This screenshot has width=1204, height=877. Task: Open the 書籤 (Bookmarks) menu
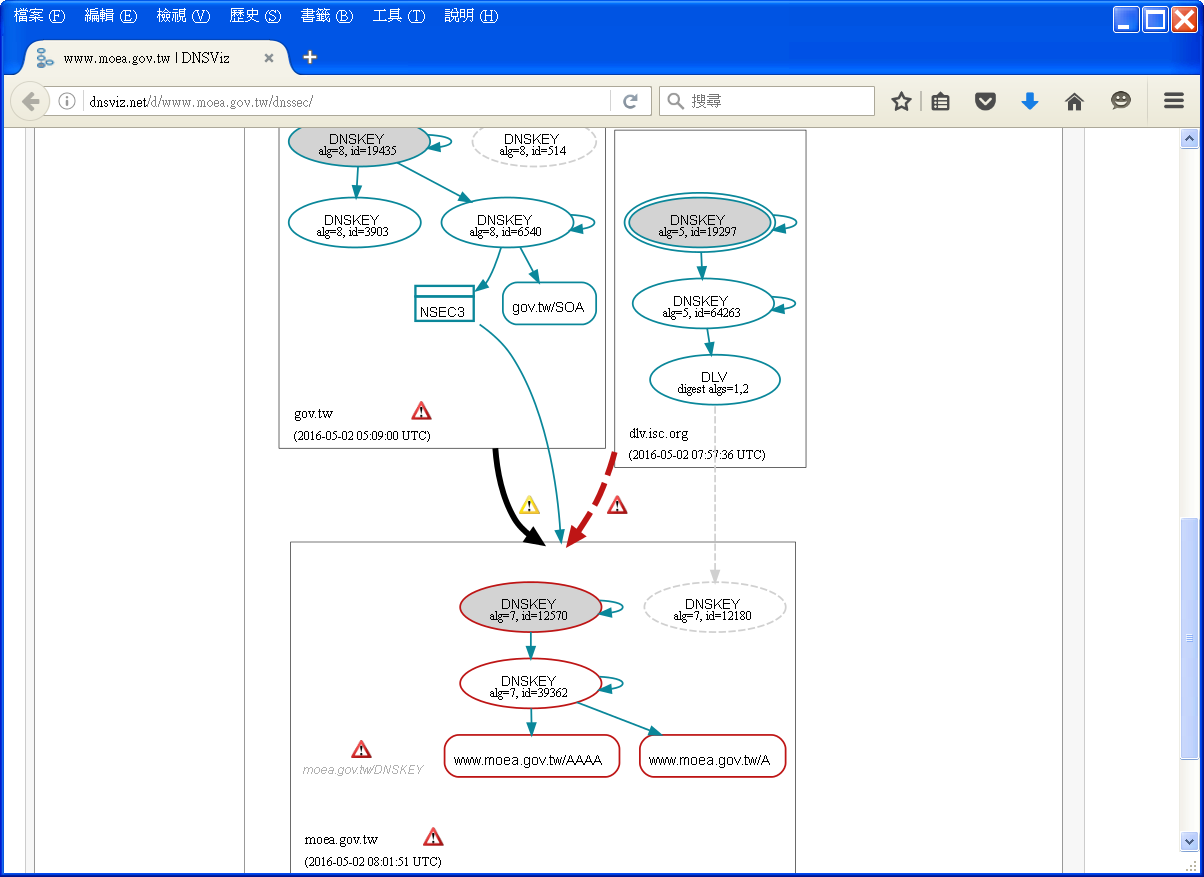click(x=327, y=16)
